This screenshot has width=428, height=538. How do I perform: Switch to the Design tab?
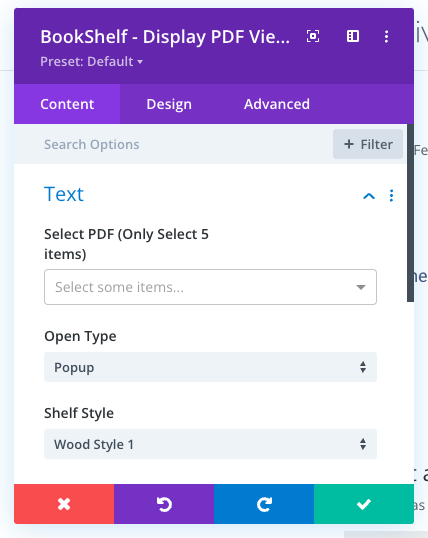point(169,104)
